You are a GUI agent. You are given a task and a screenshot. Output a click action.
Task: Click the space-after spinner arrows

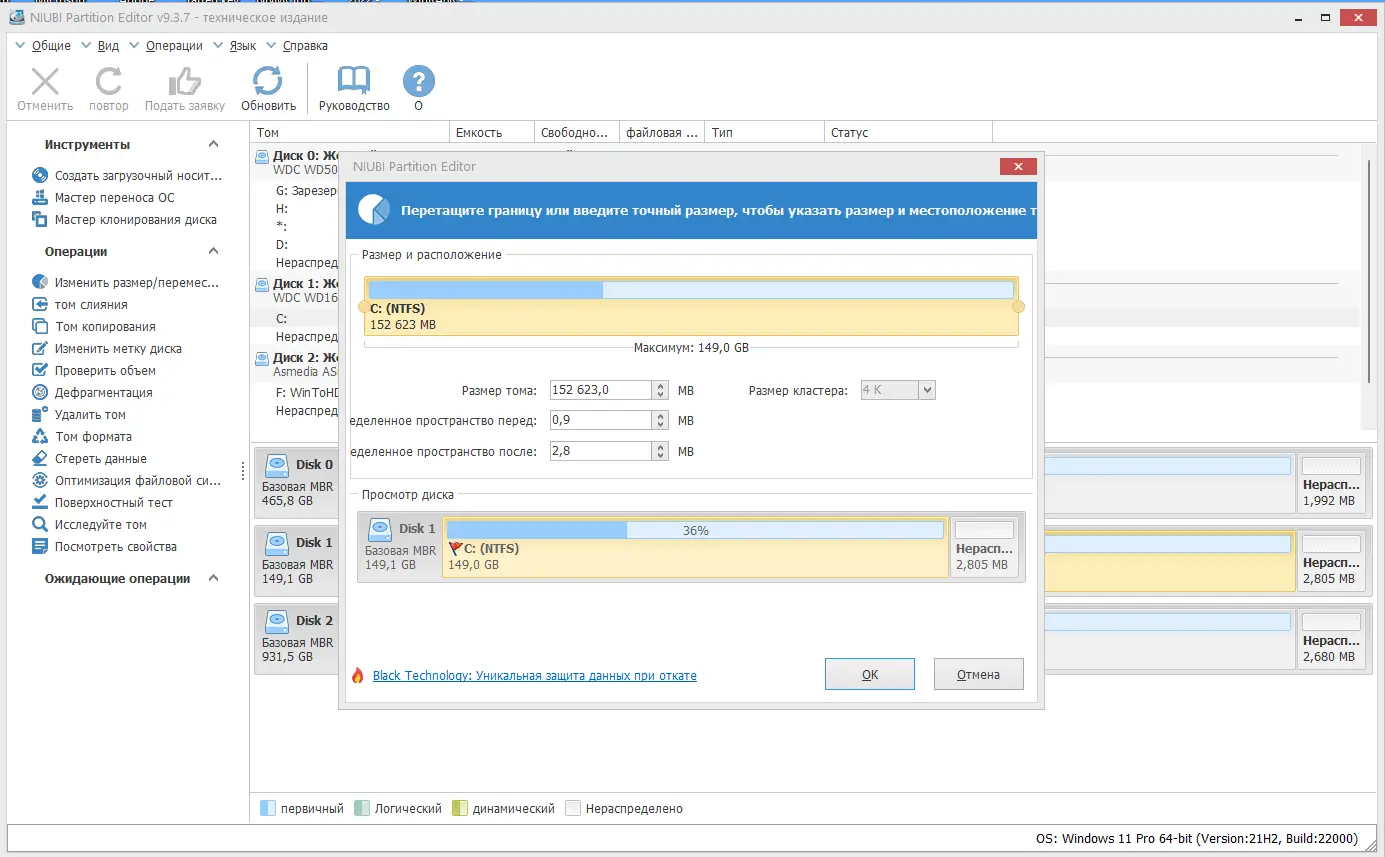point(660,451)
